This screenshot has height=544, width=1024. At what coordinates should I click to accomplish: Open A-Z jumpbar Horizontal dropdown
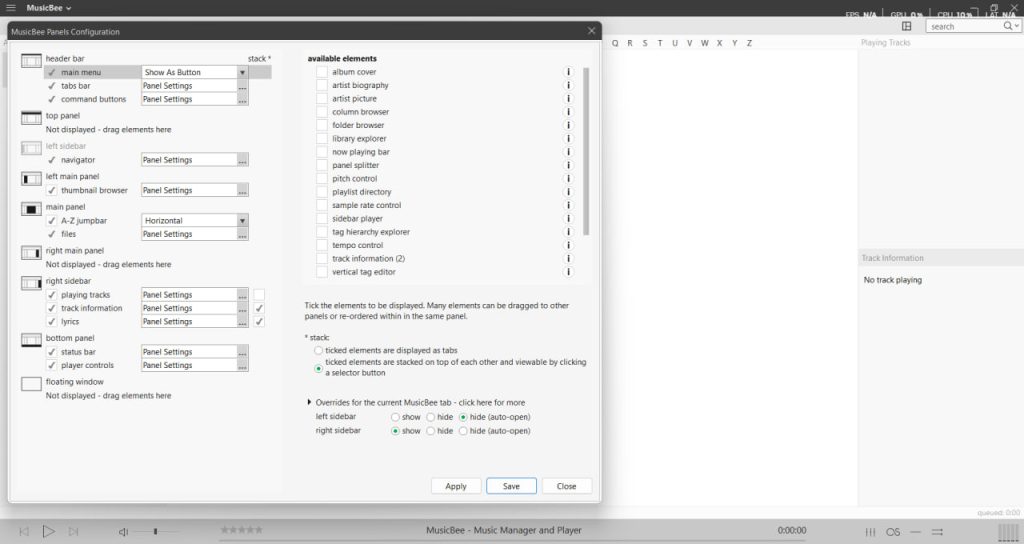click(242, 221)
